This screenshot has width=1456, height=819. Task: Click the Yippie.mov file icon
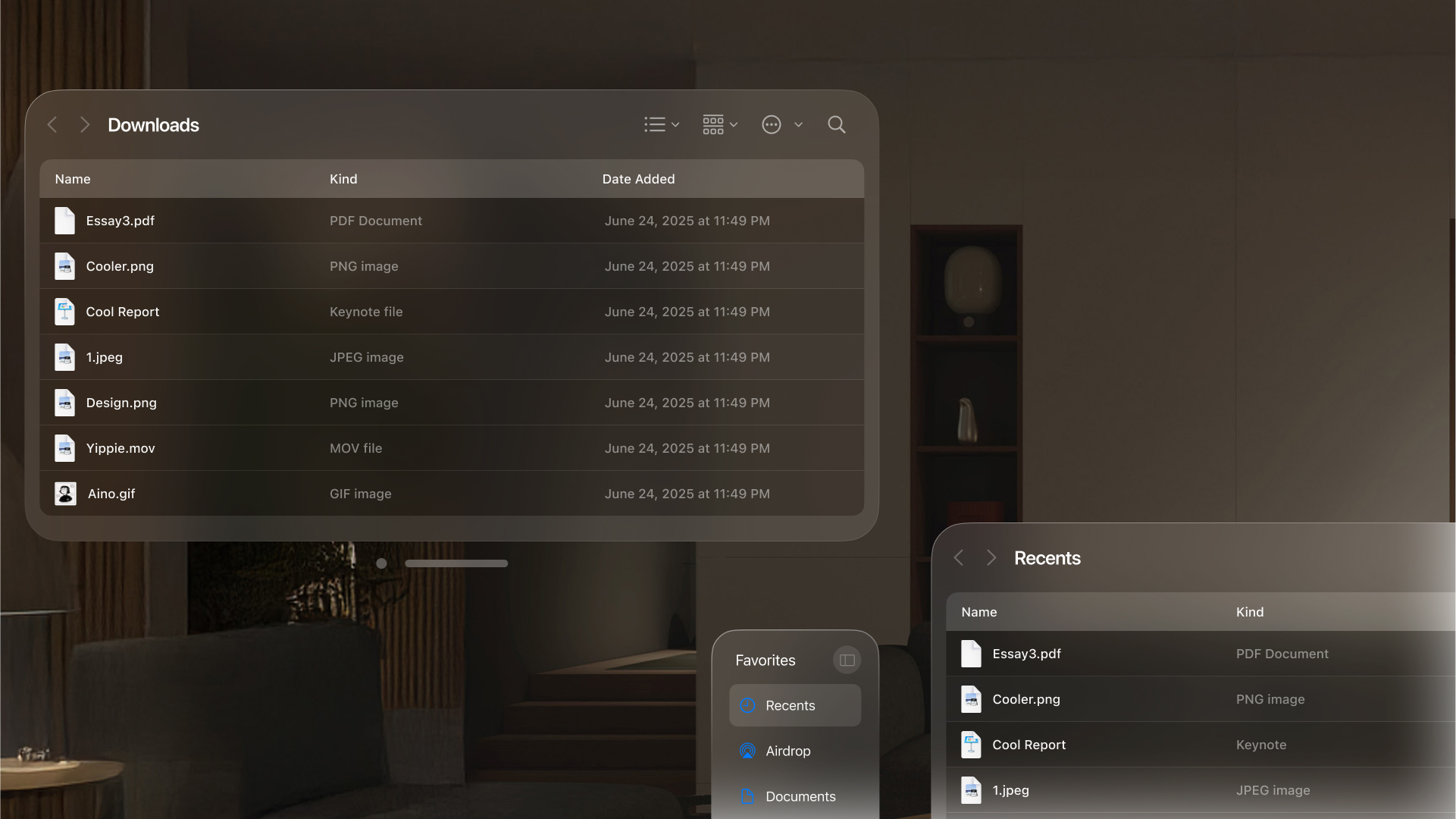click(65, 448)
